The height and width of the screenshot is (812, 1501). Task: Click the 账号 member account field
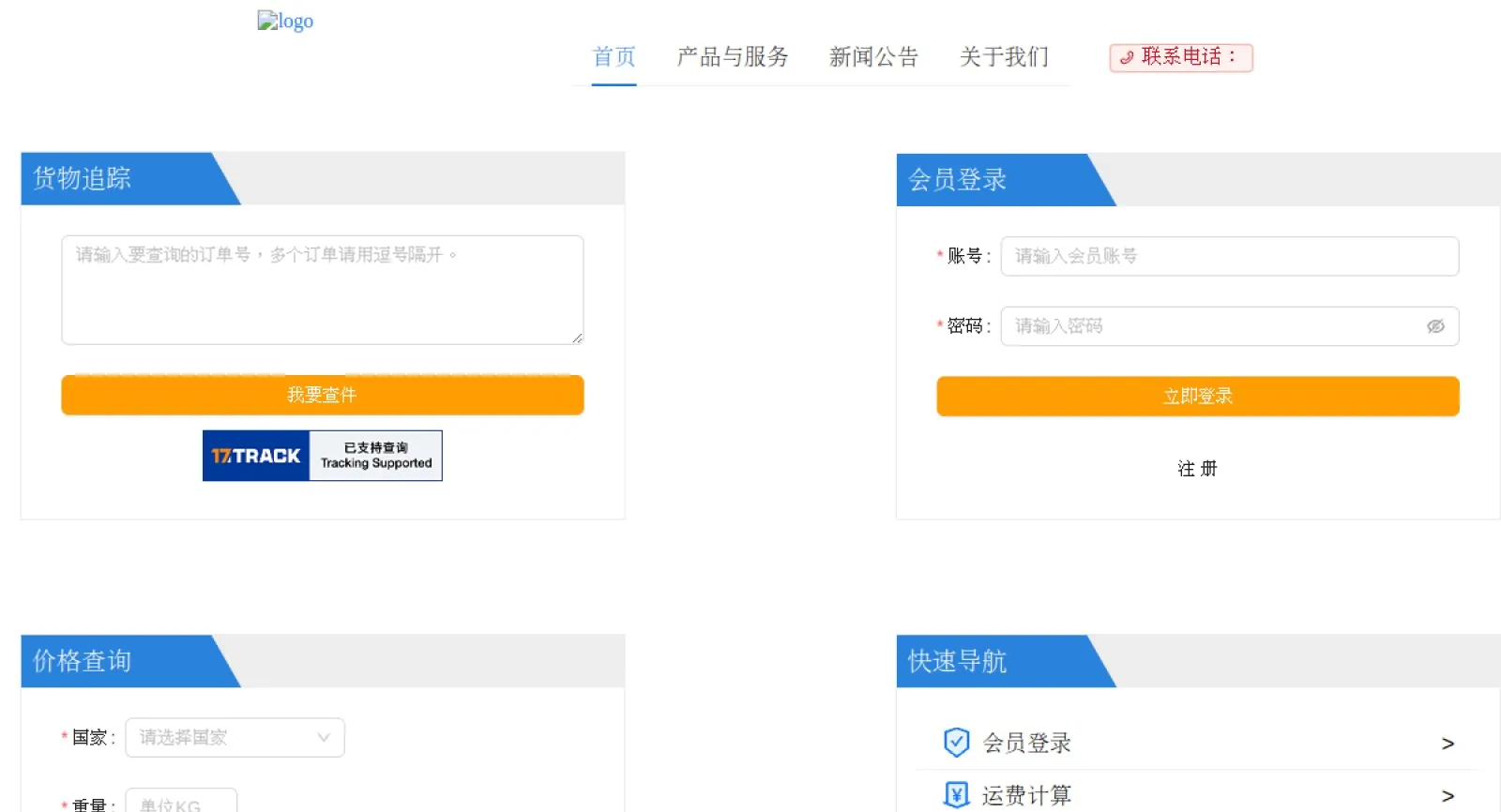click(1229, 256)
